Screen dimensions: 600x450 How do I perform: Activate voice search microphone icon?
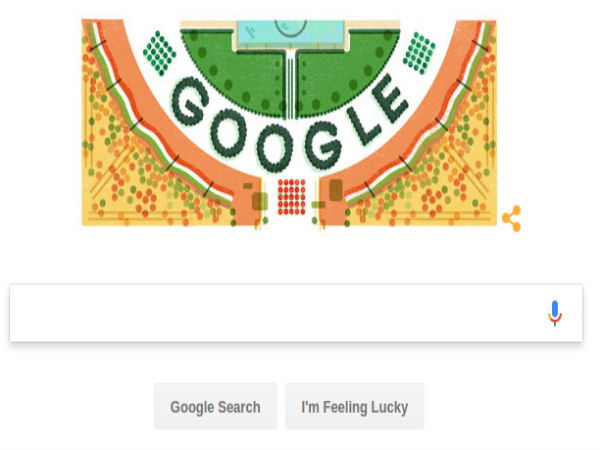pyautogui.click(x=554, y=313)
